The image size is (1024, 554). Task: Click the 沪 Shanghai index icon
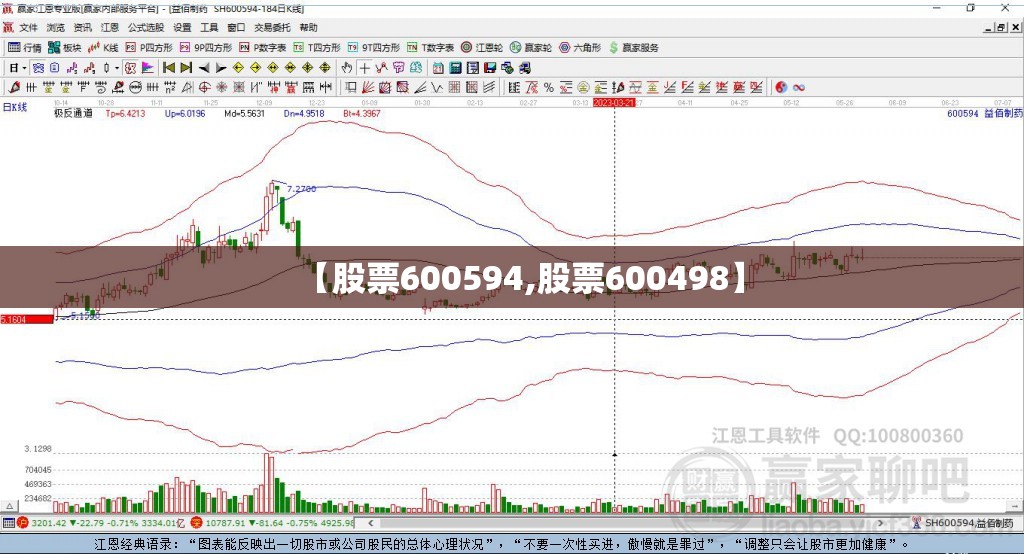click(23, 523)
